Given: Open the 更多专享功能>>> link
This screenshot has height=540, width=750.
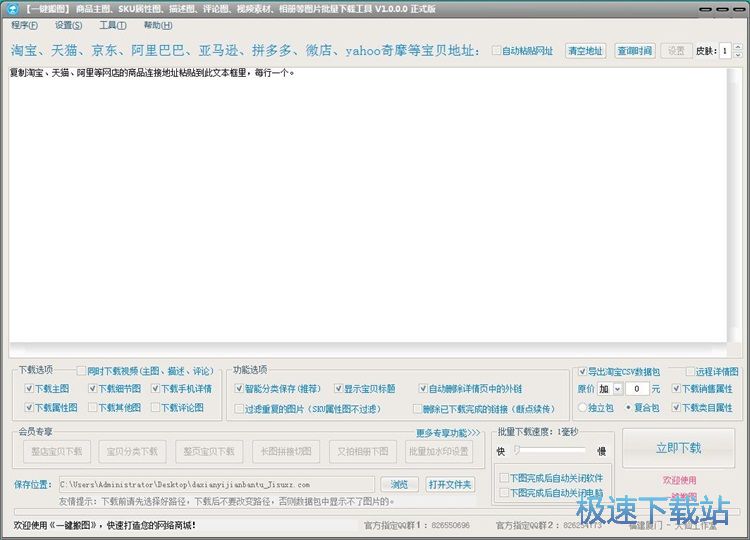Looking at the screenshot, I should point(447,433).
